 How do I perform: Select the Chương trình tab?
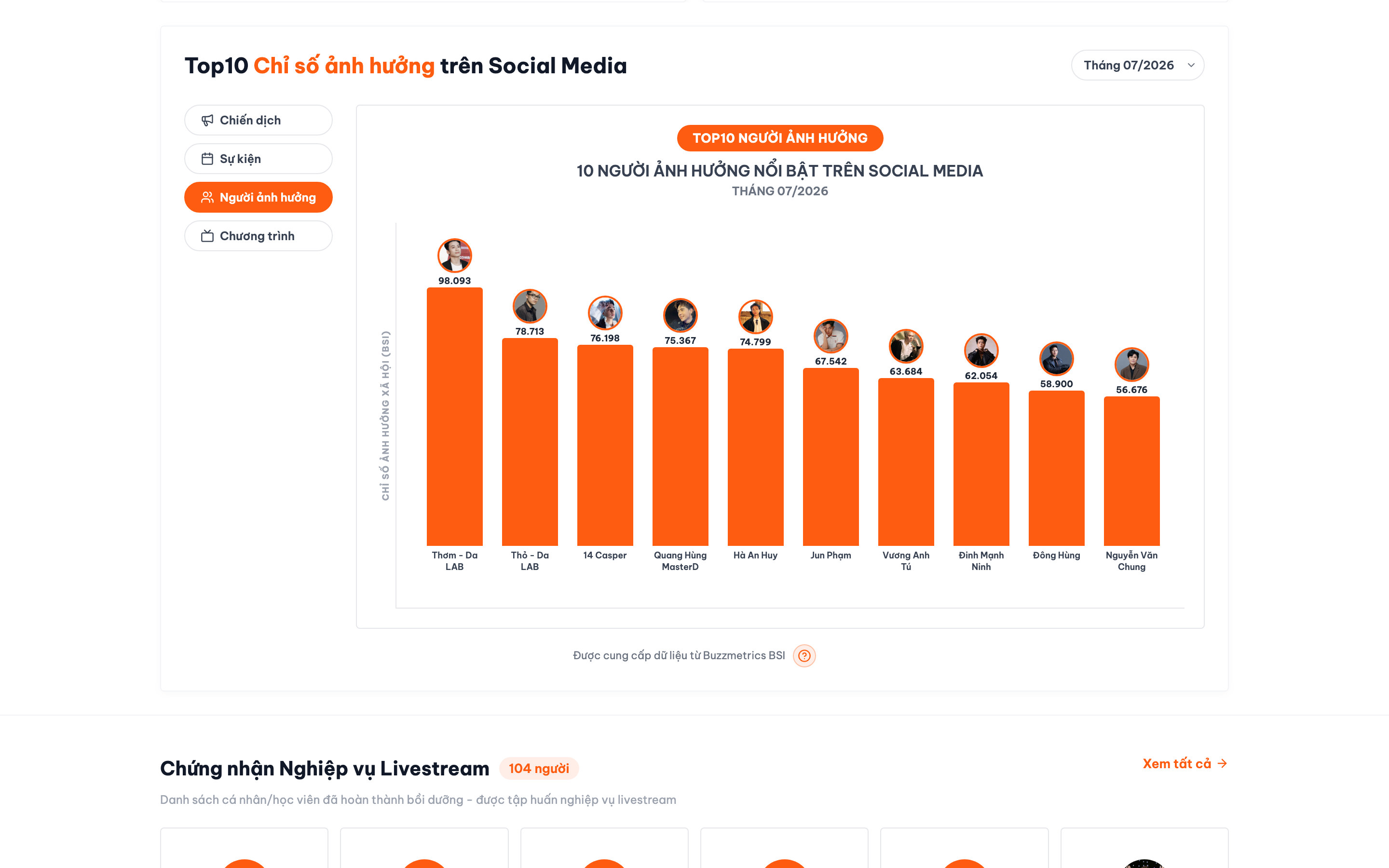[259, 236]
